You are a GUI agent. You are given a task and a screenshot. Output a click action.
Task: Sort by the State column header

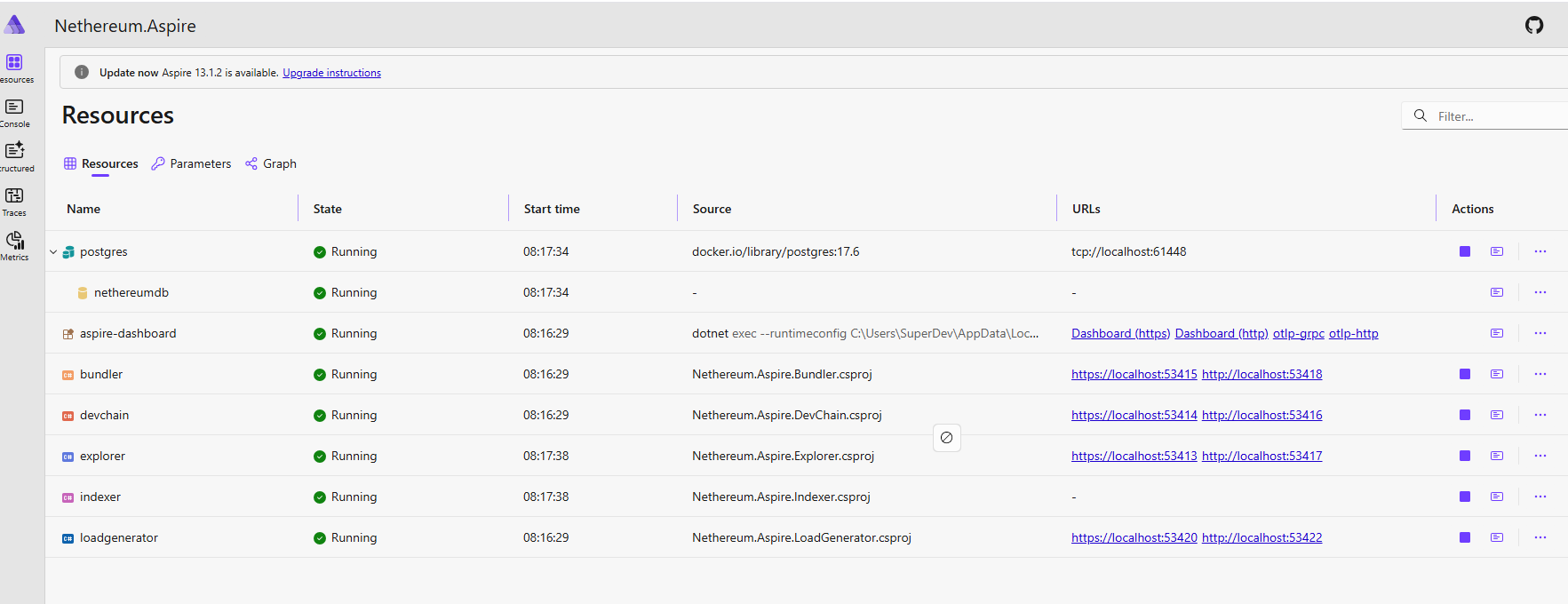pyautogui.click(x=327, y=209)
